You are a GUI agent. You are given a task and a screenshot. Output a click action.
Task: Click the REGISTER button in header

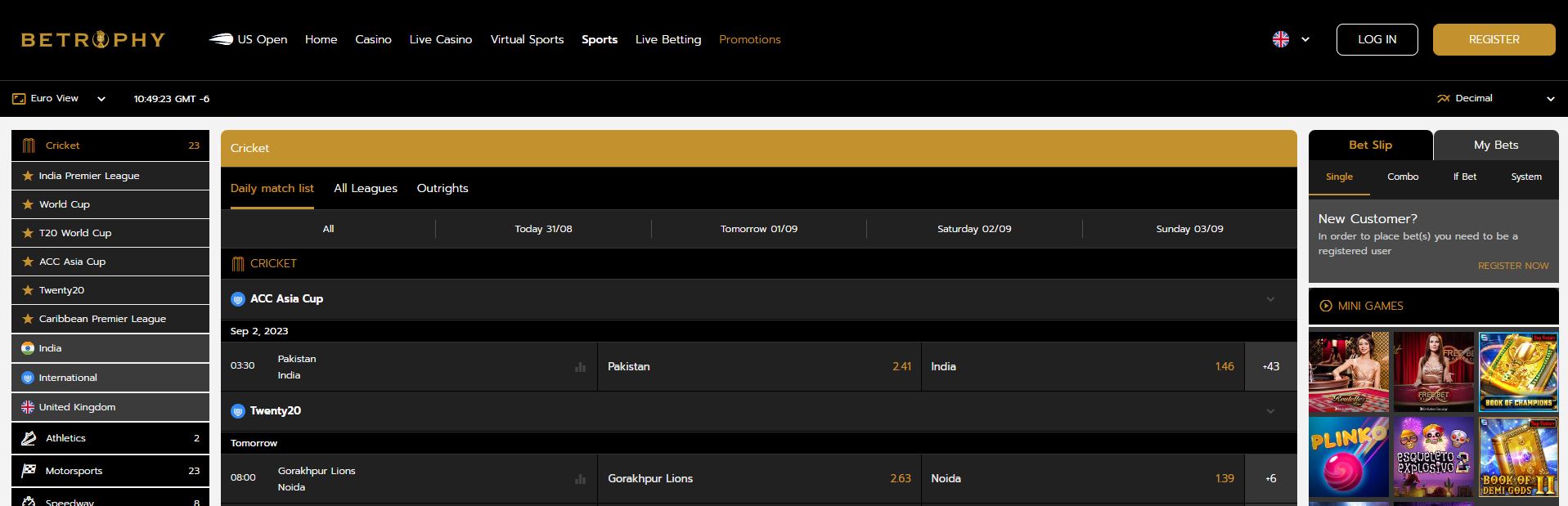tap(1494, 39)
